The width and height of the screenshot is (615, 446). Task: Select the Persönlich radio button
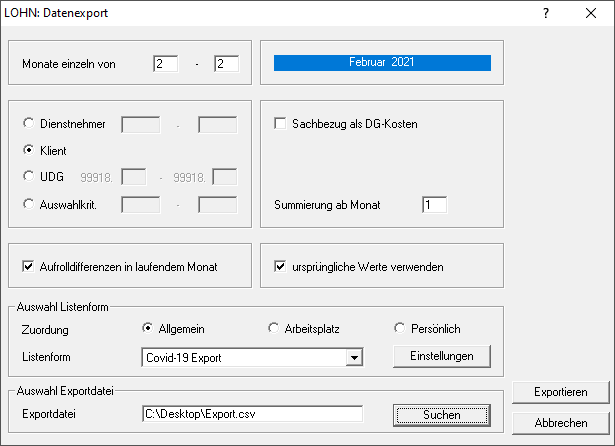click(x=400, y=328)
